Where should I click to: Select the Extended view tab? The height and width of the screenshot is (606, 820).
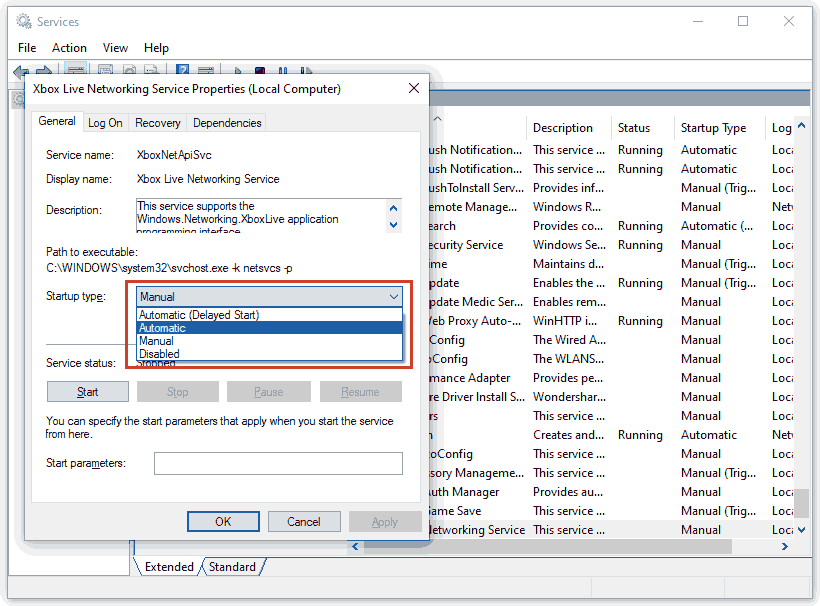click(169, 567)
